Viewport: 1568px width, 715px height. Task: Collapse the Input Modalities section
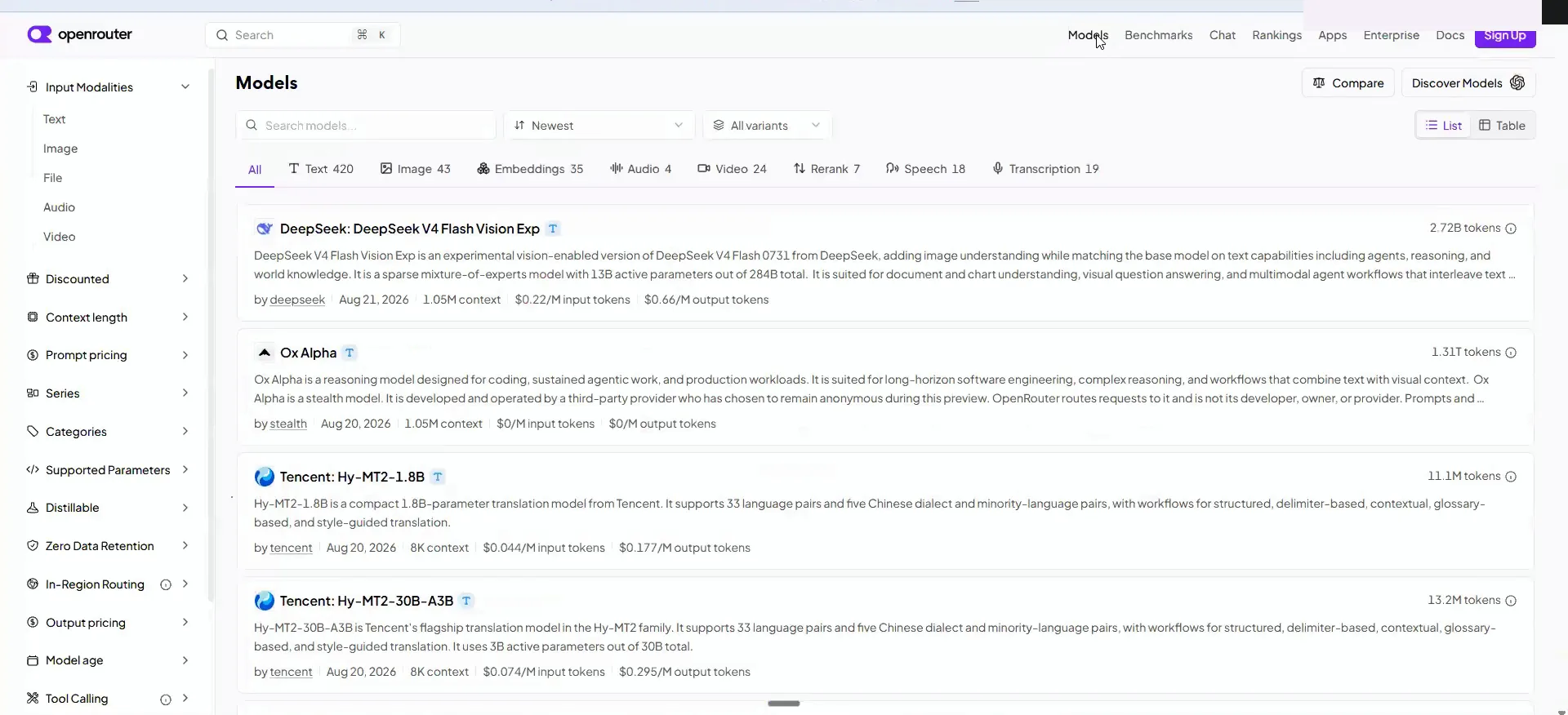(109, 87)
